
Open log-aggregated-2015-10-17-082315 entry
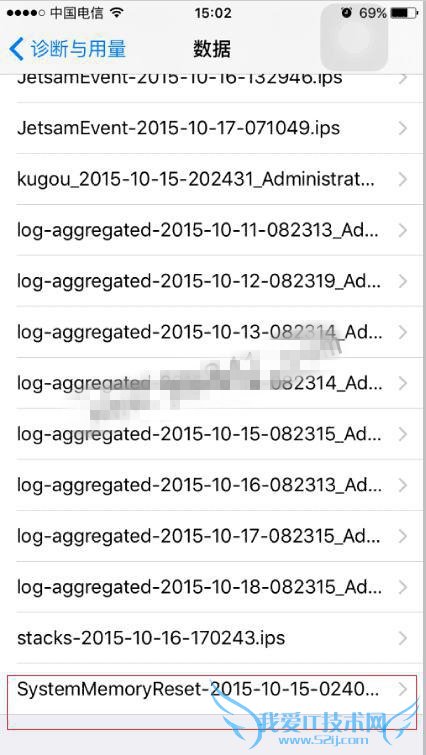(x=213, y=536)
